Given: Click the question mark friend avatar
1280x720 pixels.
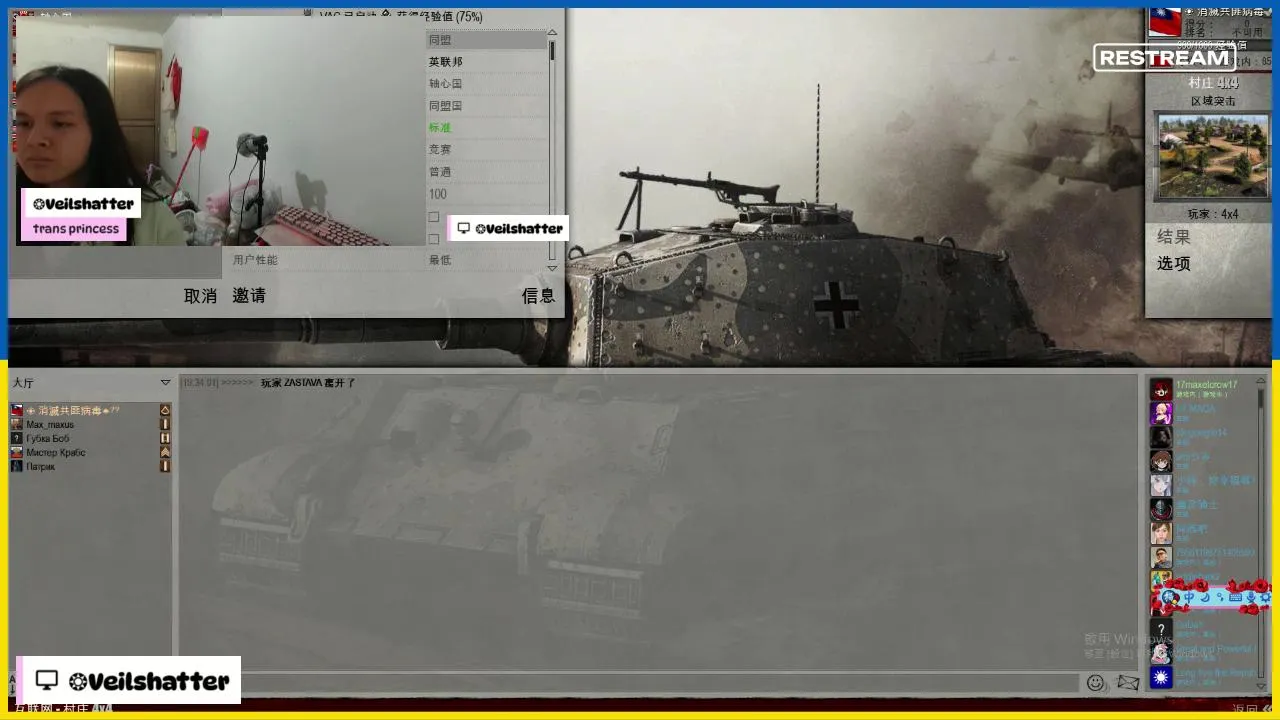Looking at the screenshot, I should 1161,630.
